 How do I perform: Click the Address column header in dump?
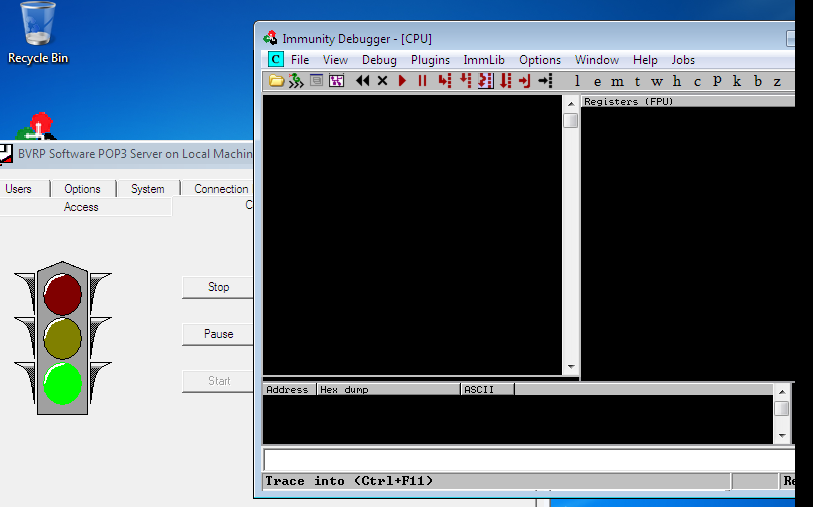click(x=289, y=389)
